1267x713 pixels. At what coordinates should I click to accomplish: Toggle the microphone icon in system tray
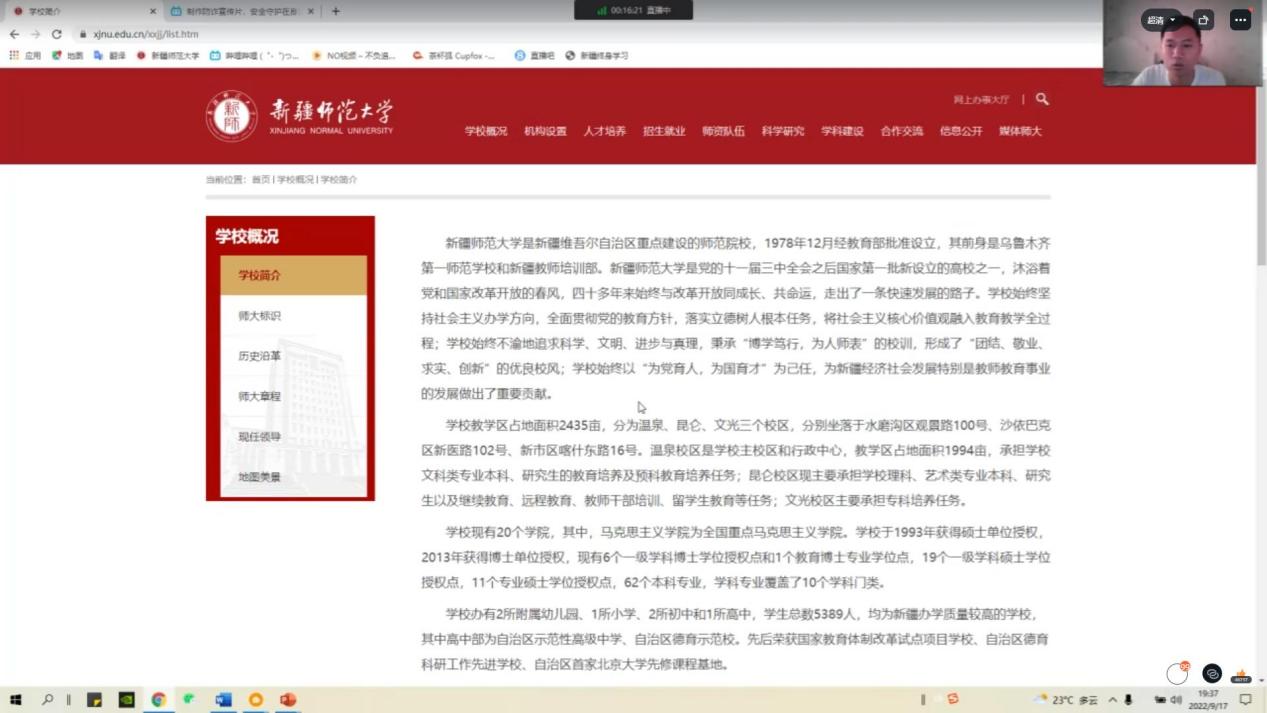pos(1128,700)
